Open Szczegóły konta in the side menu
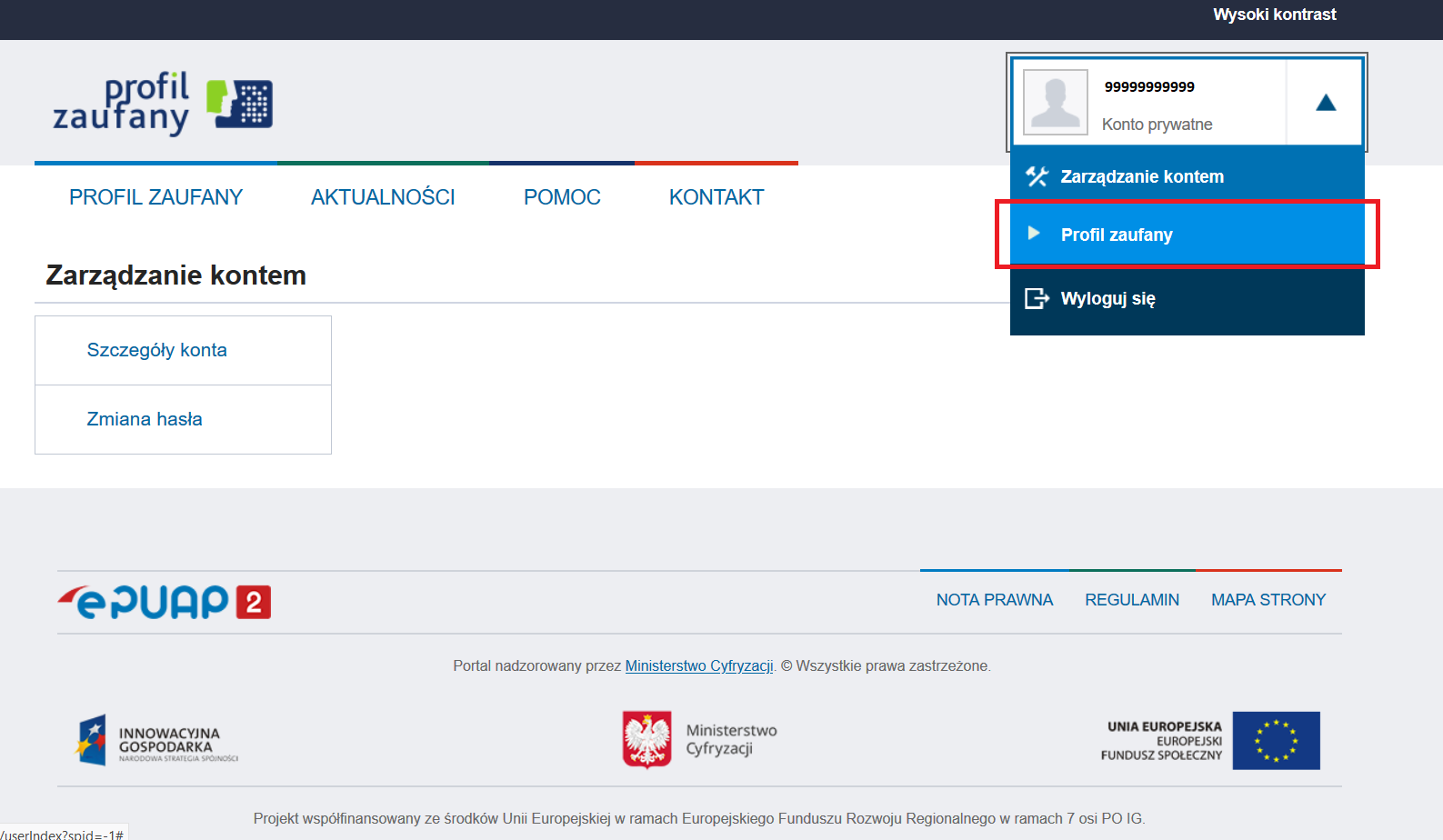Image resolution: width=1443 pixels, height=840 pixels. (x=183, y=350)
